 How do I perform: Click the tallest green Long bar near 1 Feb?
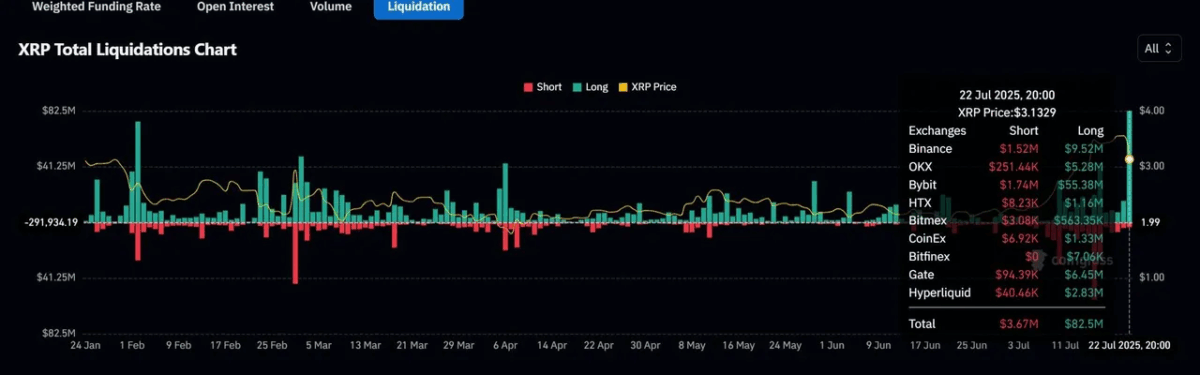point(138,172)
